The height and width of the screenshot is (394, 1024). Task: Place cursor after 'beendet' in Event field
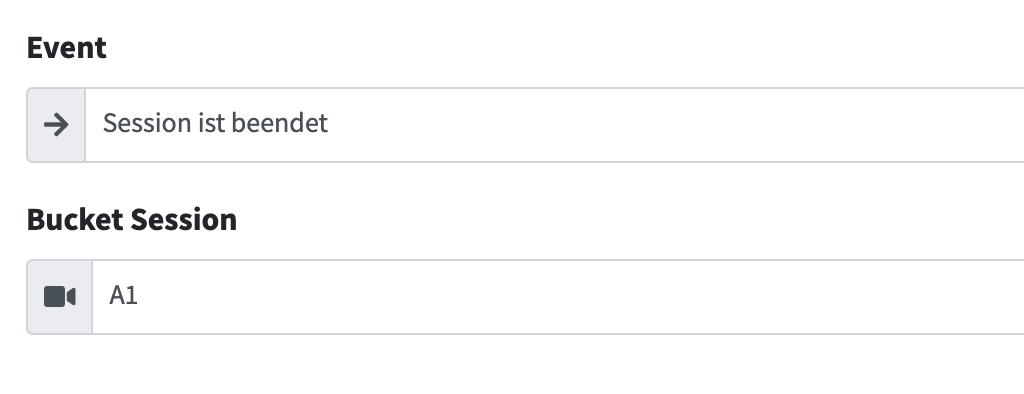[330, 123]
